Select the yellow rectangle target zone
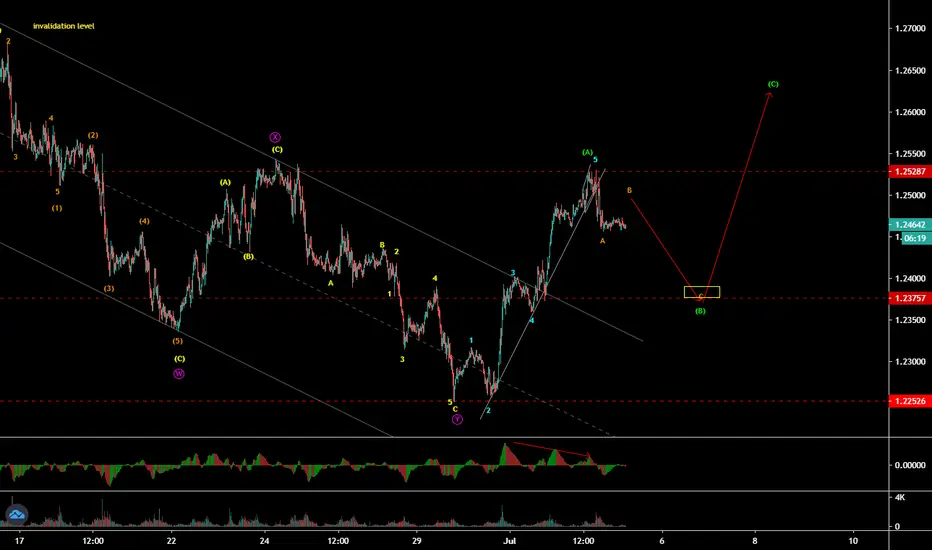 [701, 292]
